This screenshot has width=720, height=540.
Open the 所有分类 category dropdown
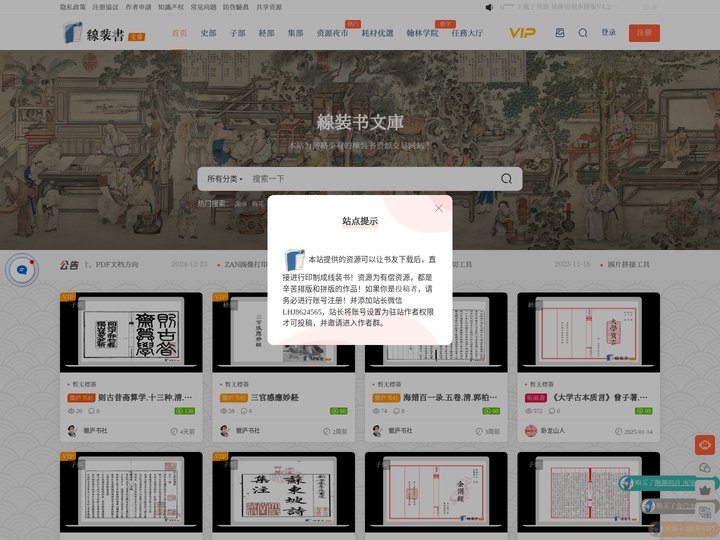225,179
